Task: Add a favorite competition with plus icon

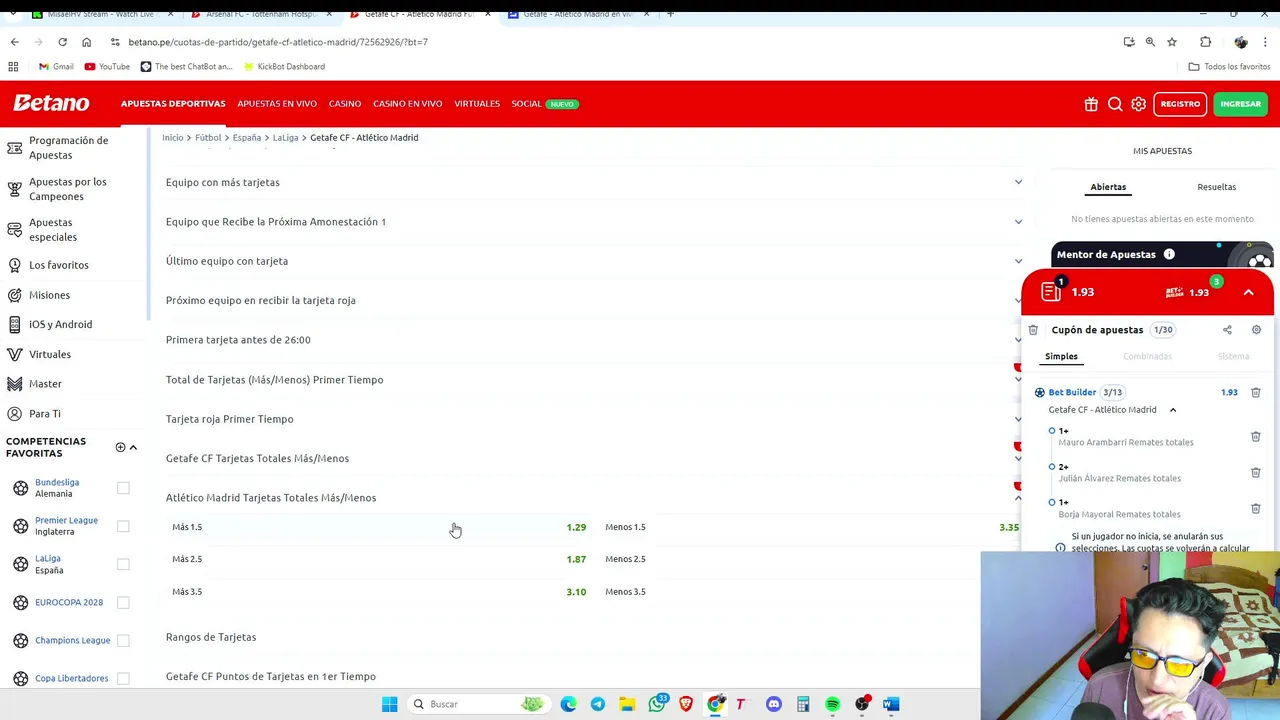Action: (120, 447)
